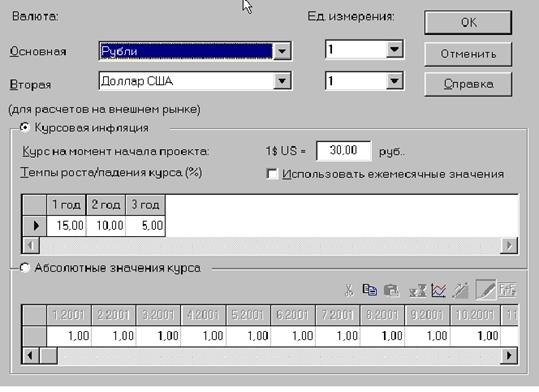Viewport: 539px width, 392px height.
Task: Click the Отменить button
Action: [x=468, y=54]
